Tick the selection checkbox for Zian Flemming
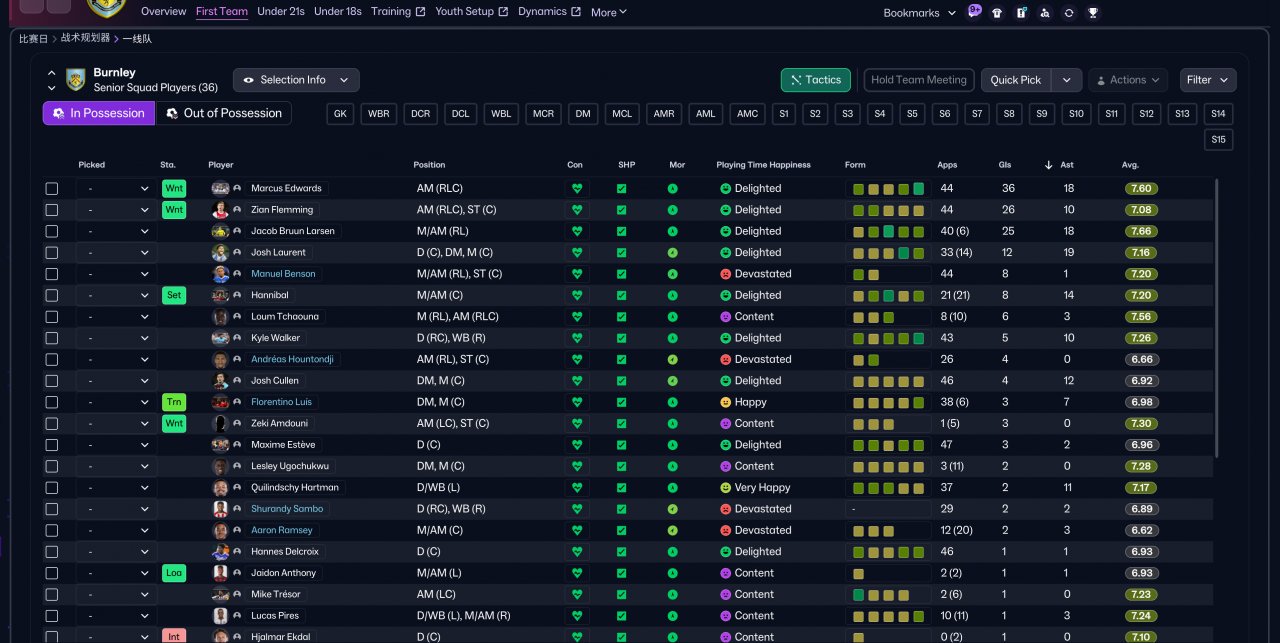Screen dimensions: 1280x643 pos(52,210)
